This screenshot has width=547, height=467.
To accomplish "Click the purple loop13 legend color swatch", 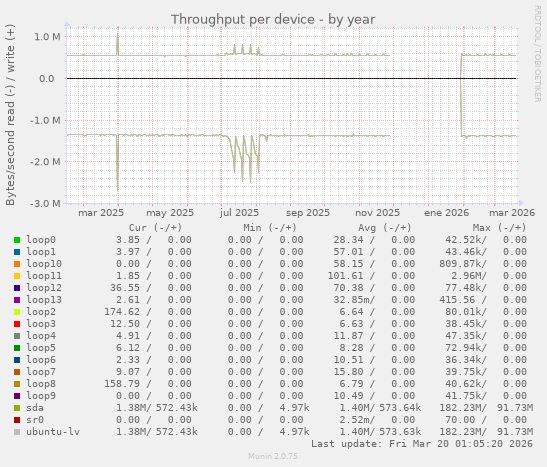I will (17, 300).
